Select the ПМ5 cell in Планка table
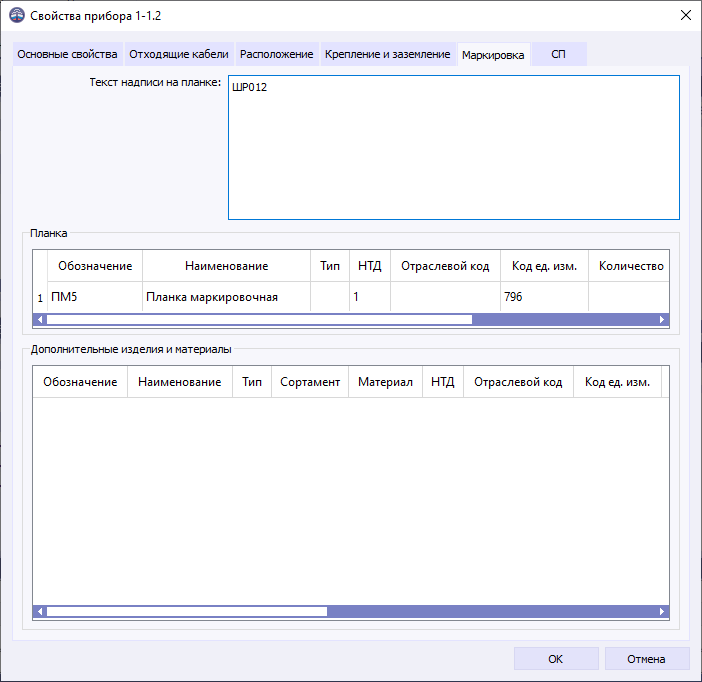702x682 pixels. pyautogui.click(x=95, y=296)
